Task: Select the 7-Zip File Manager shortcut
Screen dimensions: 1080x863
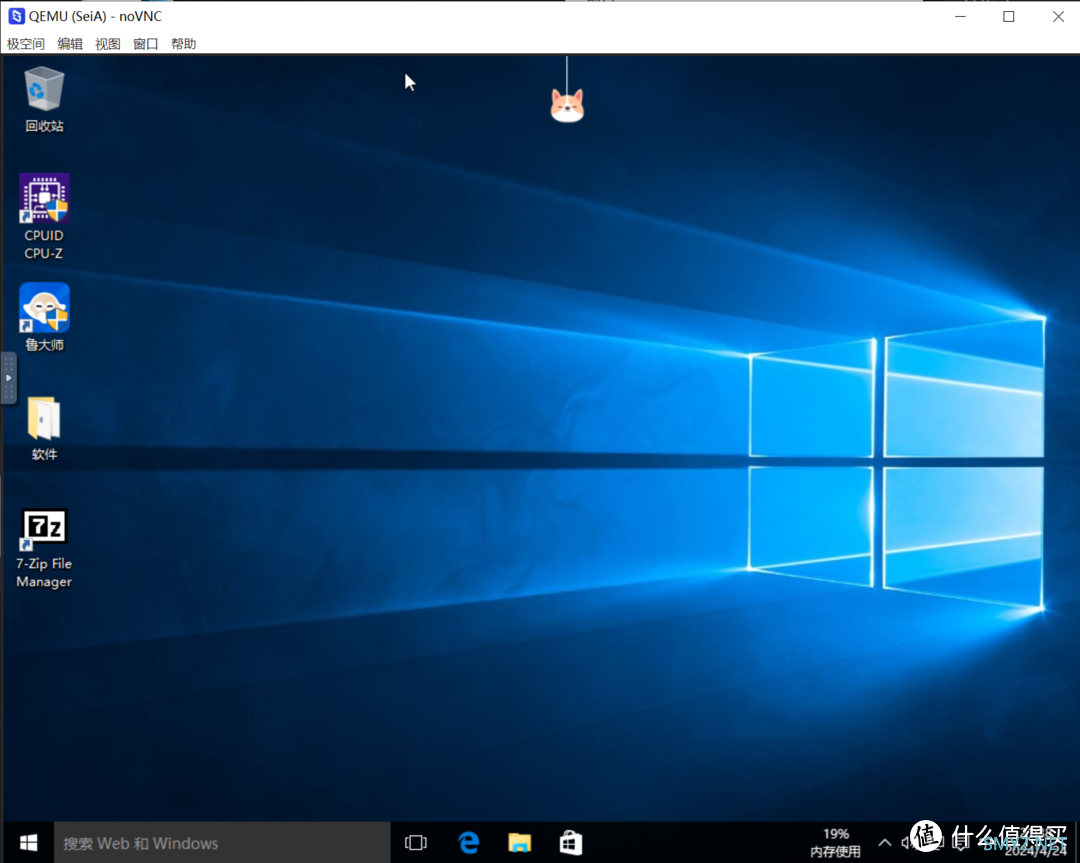Action: (x=44, y=548)
